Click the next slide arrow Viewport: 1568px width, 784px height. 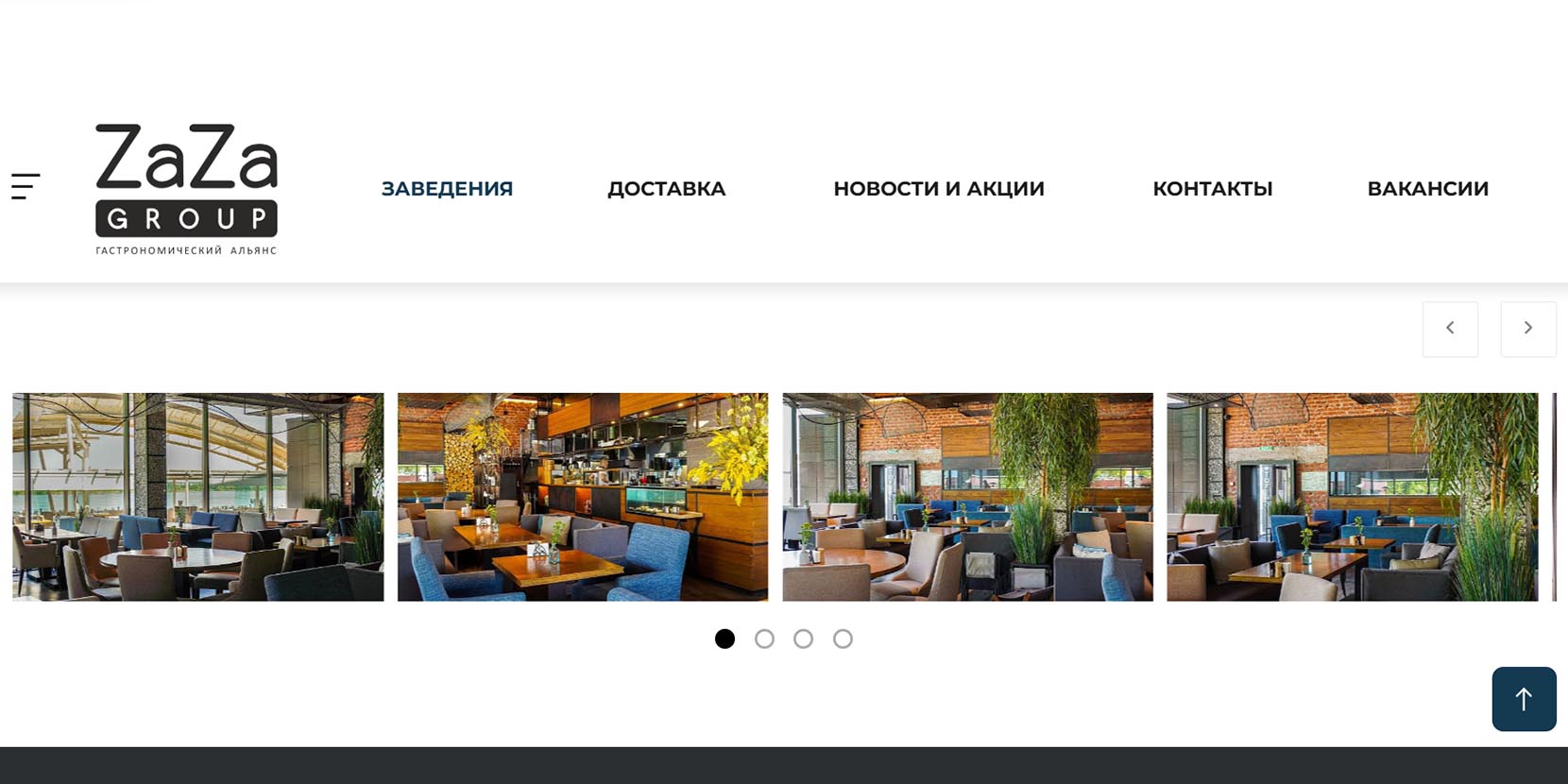point(1528,329)
